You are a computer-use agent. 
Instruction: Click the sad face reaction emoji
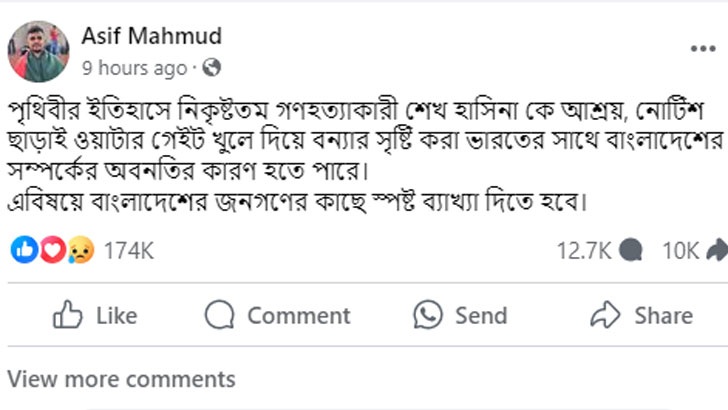point(81,251)
